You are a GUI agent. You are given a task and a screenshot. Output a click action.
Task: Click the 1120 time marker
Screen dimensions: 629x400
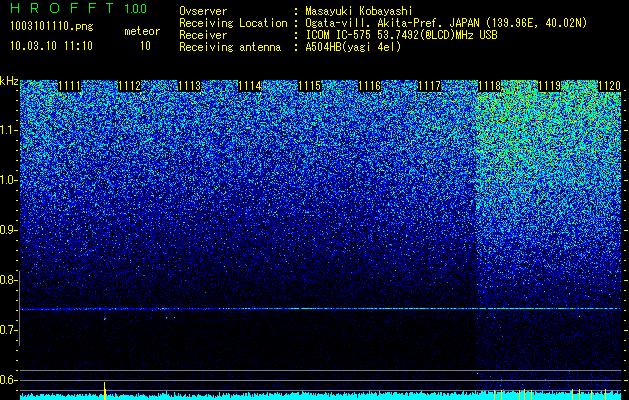coord(609,86)
